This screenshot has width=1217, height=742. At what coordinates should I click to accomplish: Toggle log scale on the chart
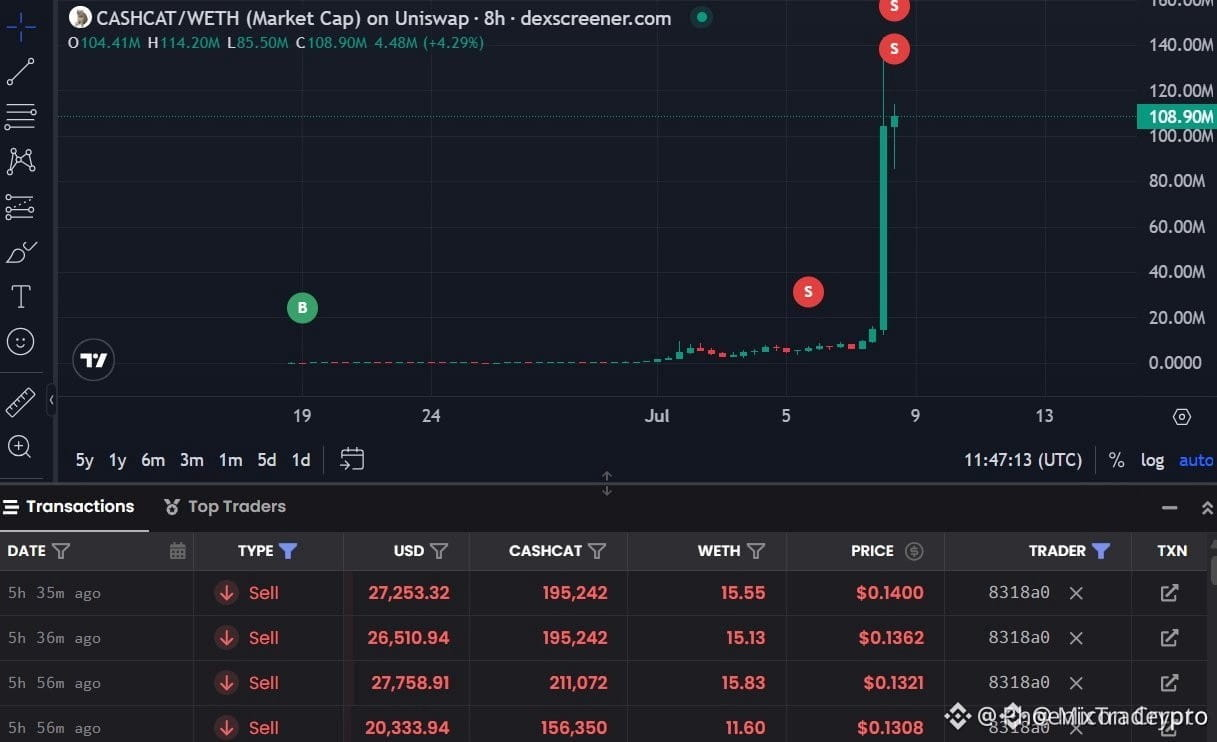tap(1152, 460)
